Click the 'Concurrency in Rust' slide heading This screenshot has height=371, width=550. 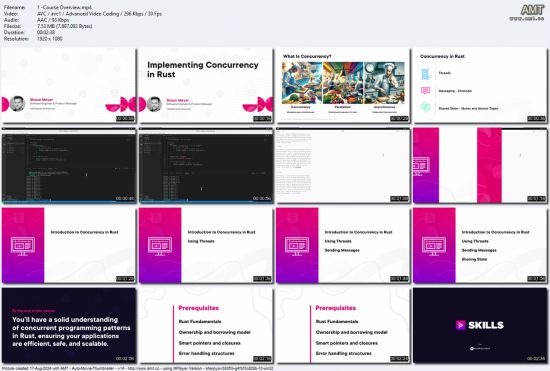[x=442, y=56]
